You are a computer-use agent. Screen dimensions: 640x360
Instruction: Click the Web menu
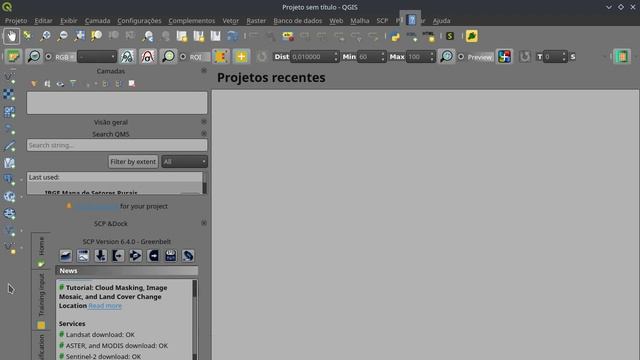(336, 20)
